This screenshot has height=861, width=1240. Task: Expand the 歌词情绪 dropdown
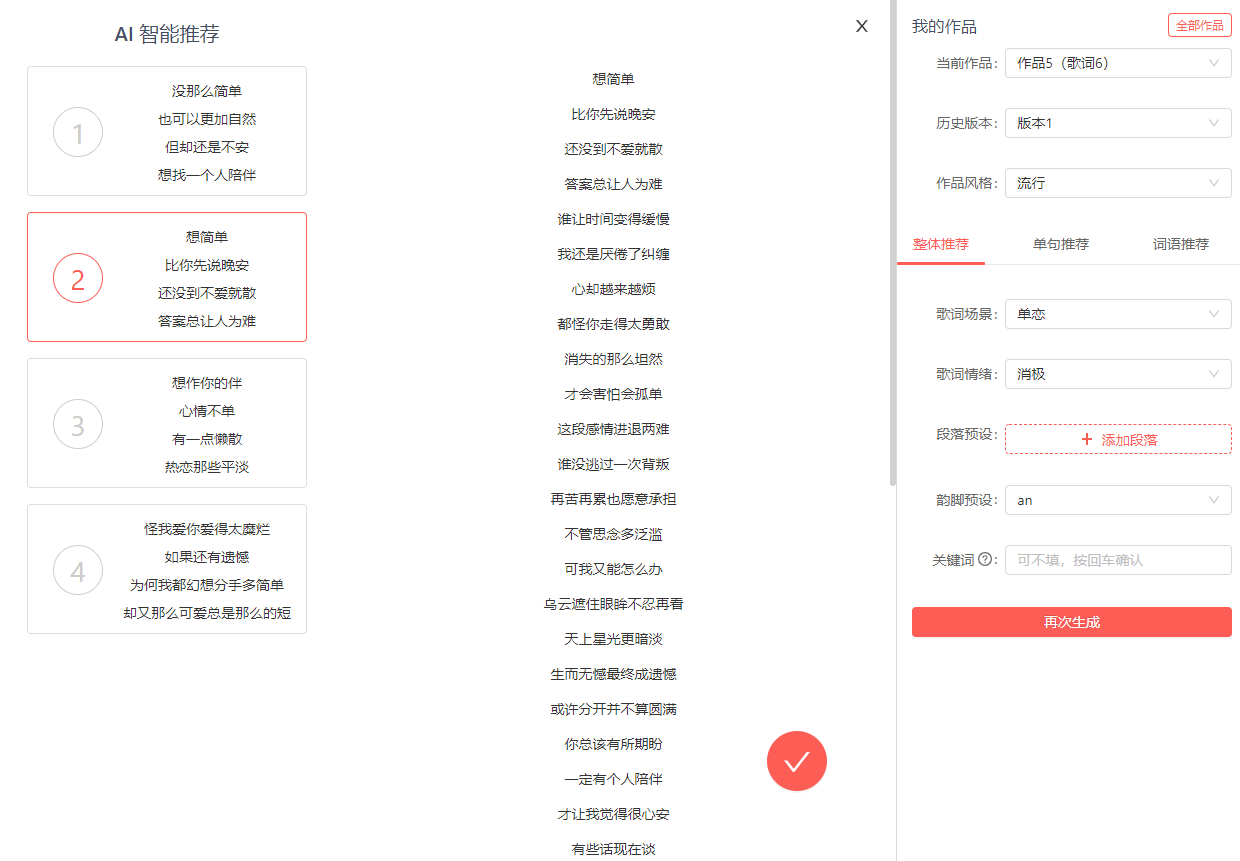1117,374
